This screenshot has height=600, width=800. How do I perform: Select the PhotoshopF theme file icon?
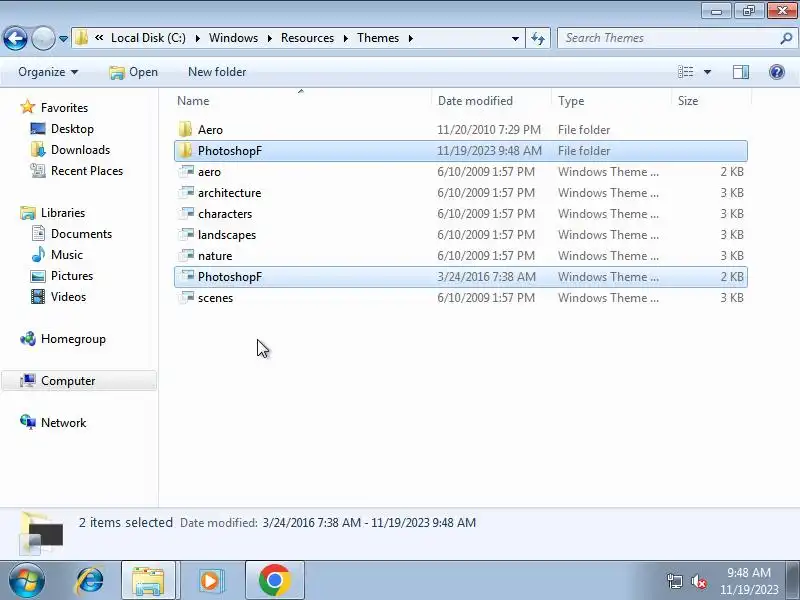click(x=187, y=276)
